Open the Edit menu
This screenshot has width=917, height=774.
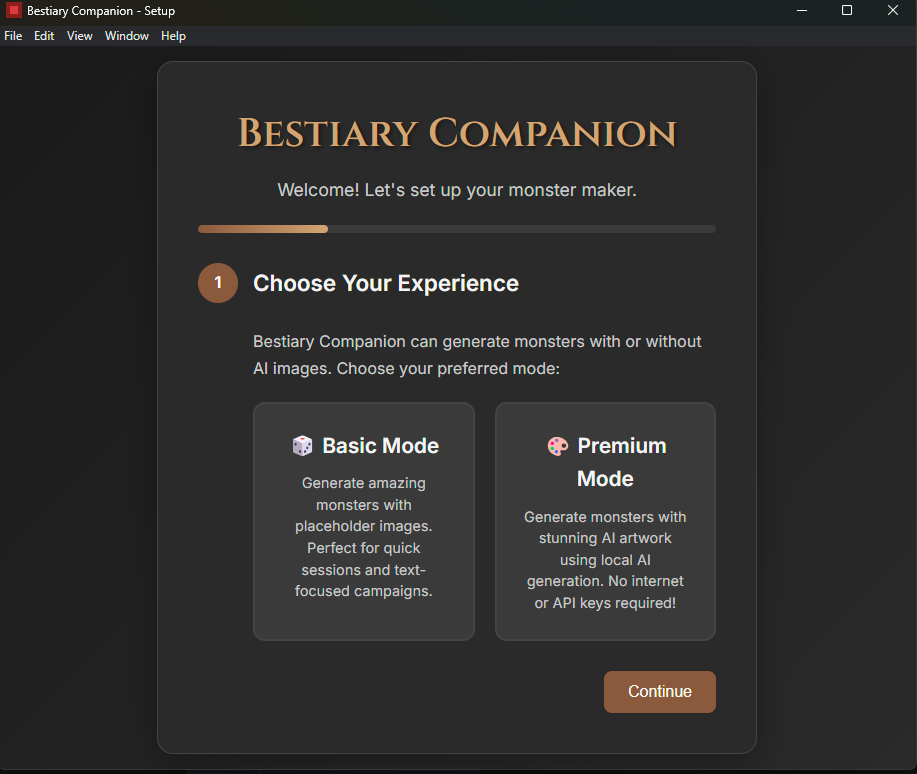[x=44, y=36]
